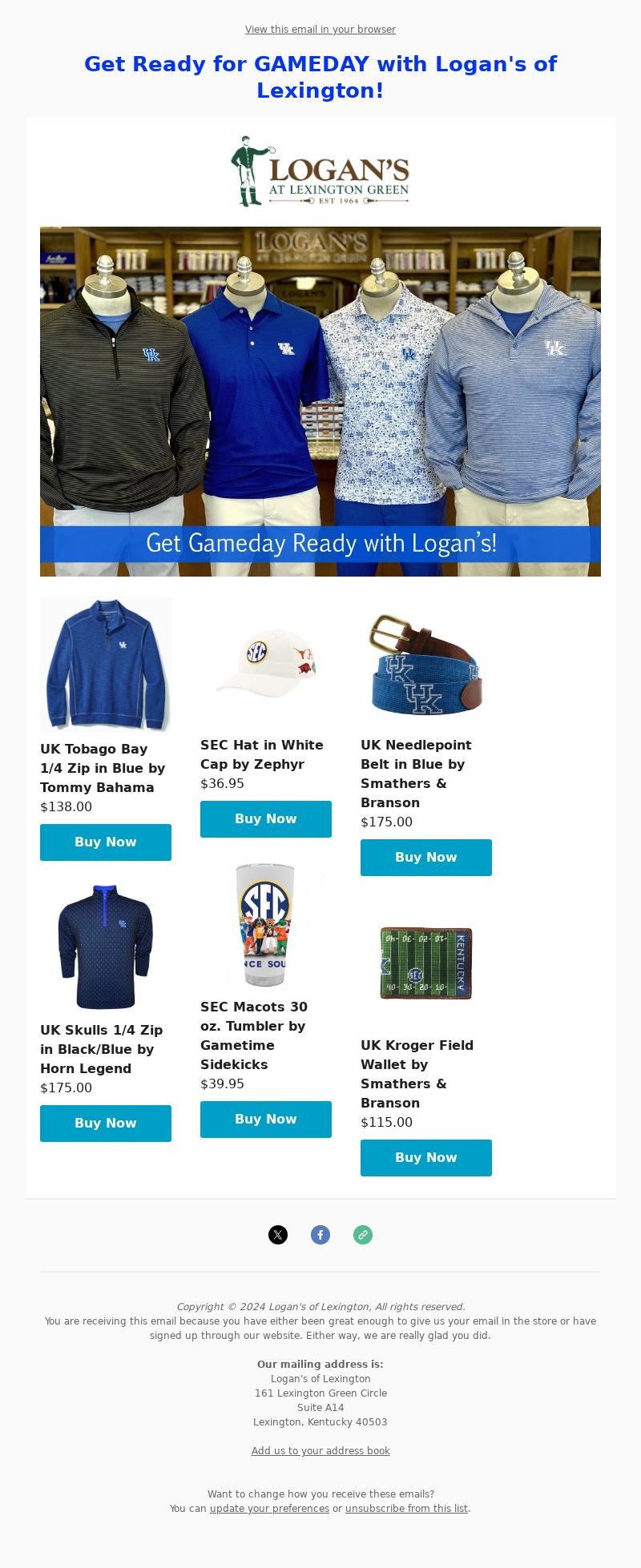641x1568 pixels.
Task: Open the UK Skulls 1/4 Zip image
Action: tap(106, 946)
